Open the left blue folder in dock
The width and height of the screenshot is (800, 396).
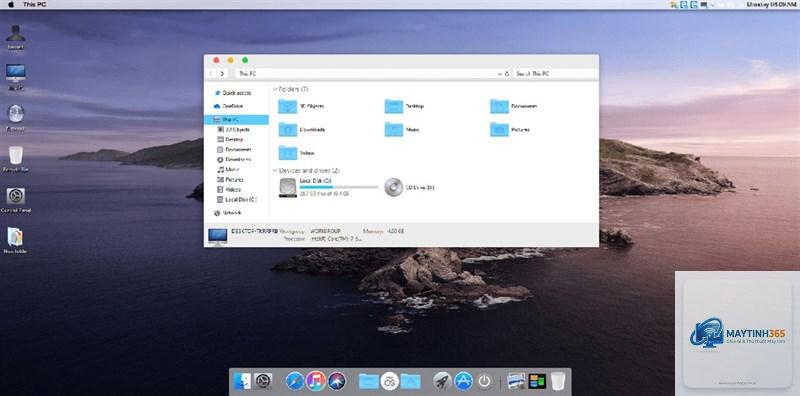tap(368, 381)
